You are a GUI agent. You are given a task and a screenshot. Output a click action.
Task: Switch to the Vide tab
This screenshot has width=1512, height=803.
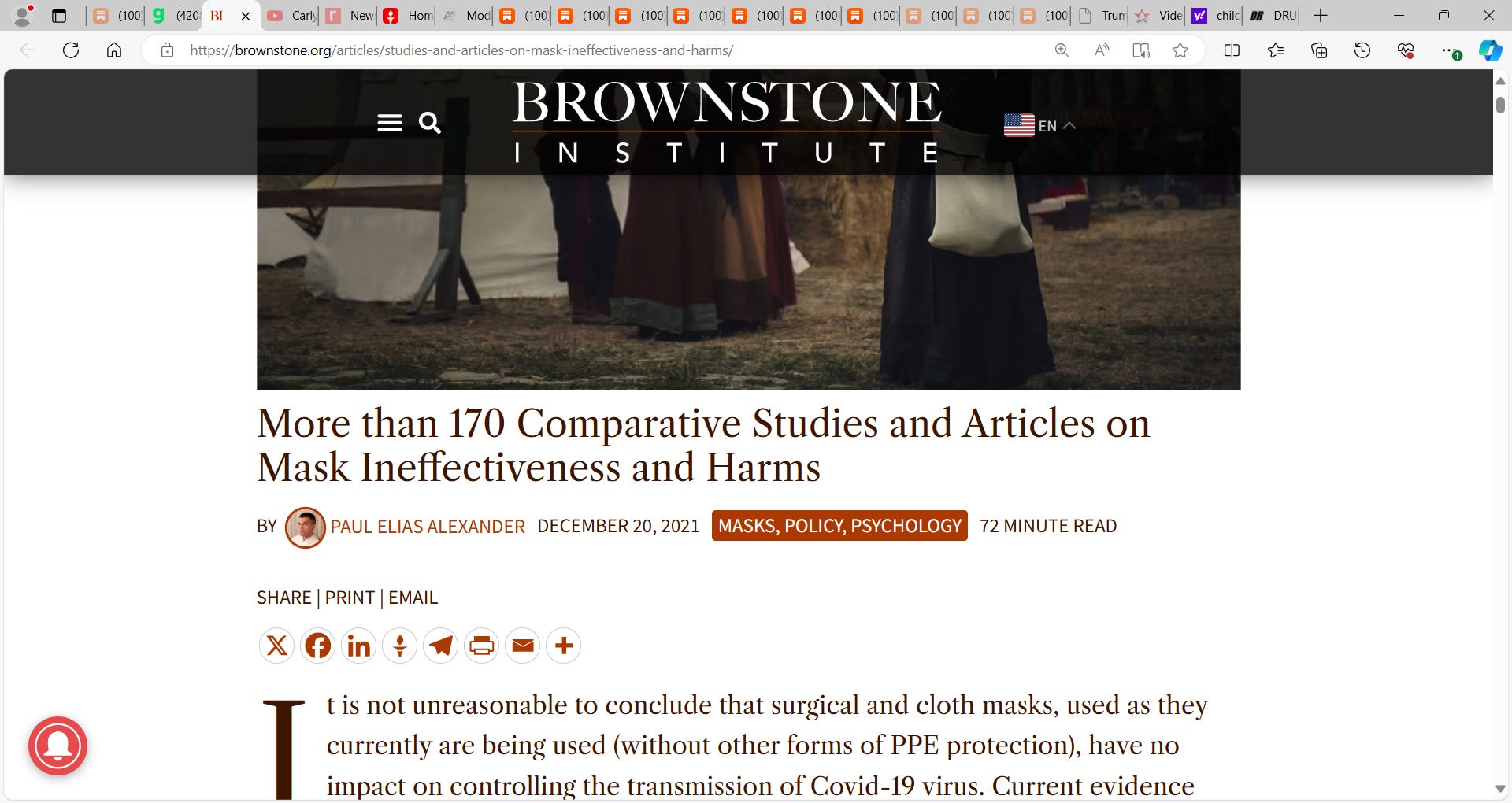pyautogui.click(x=1159, y=16)
